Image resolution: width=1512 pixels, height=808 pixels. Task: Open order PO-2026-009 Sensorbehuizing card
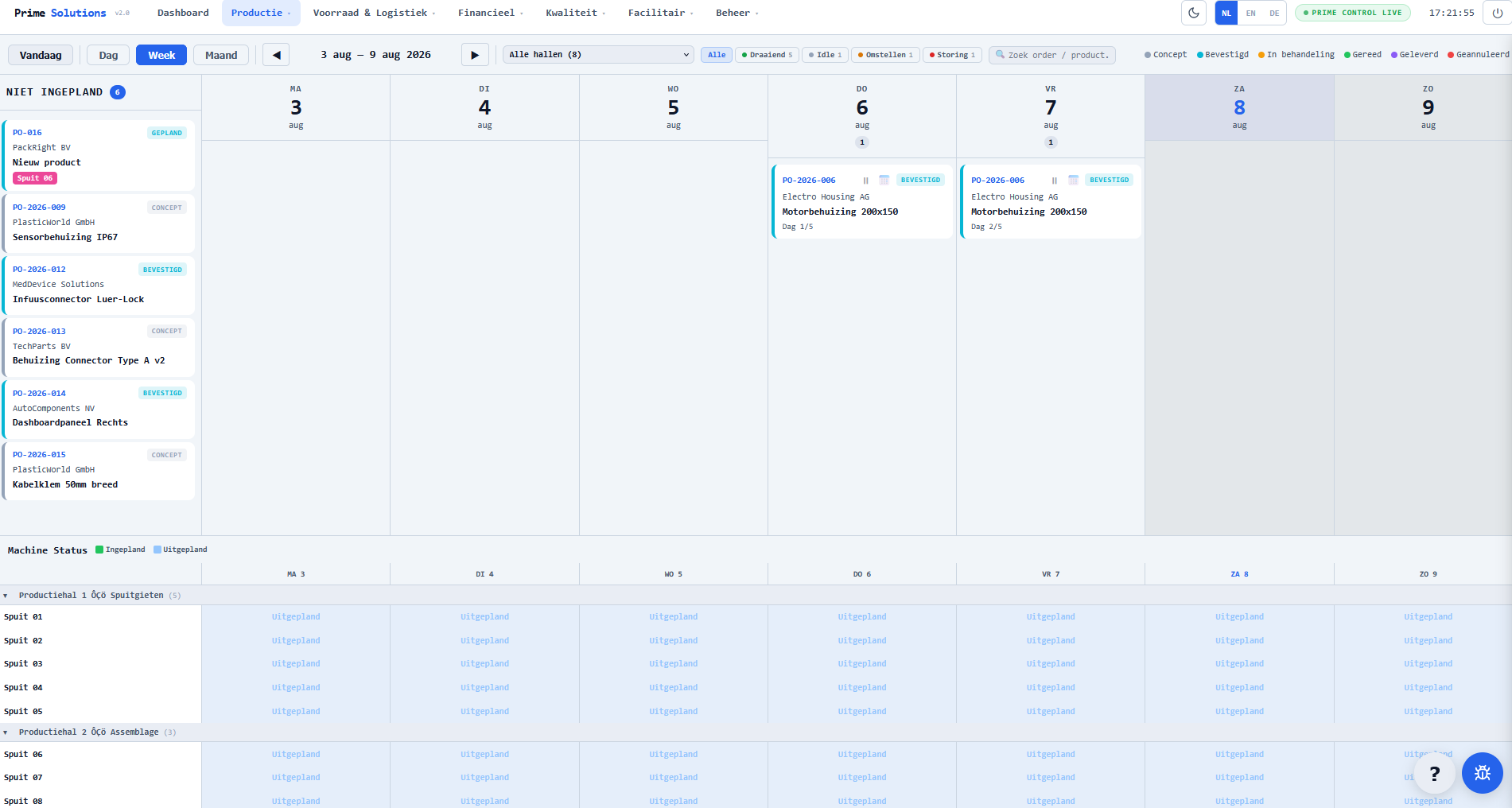tap(99, 223)
